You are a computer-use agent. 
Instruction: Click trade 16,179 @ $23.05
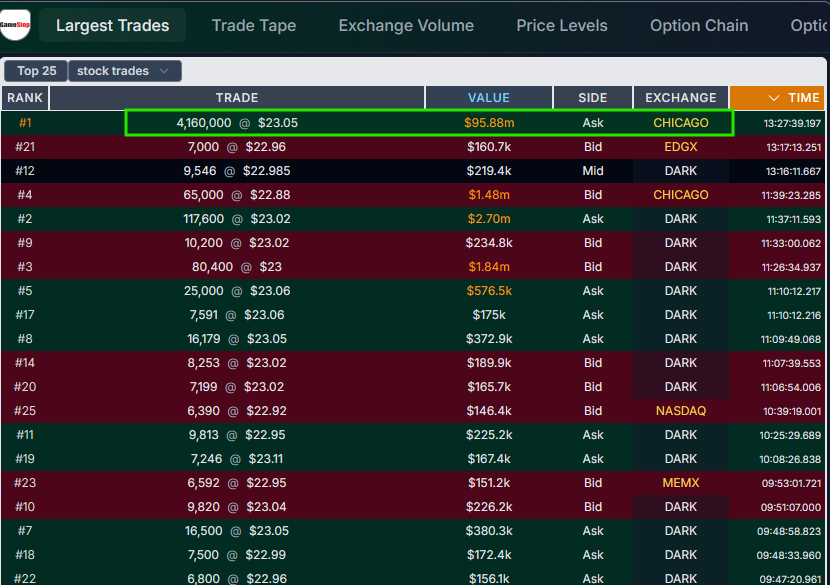237,339
